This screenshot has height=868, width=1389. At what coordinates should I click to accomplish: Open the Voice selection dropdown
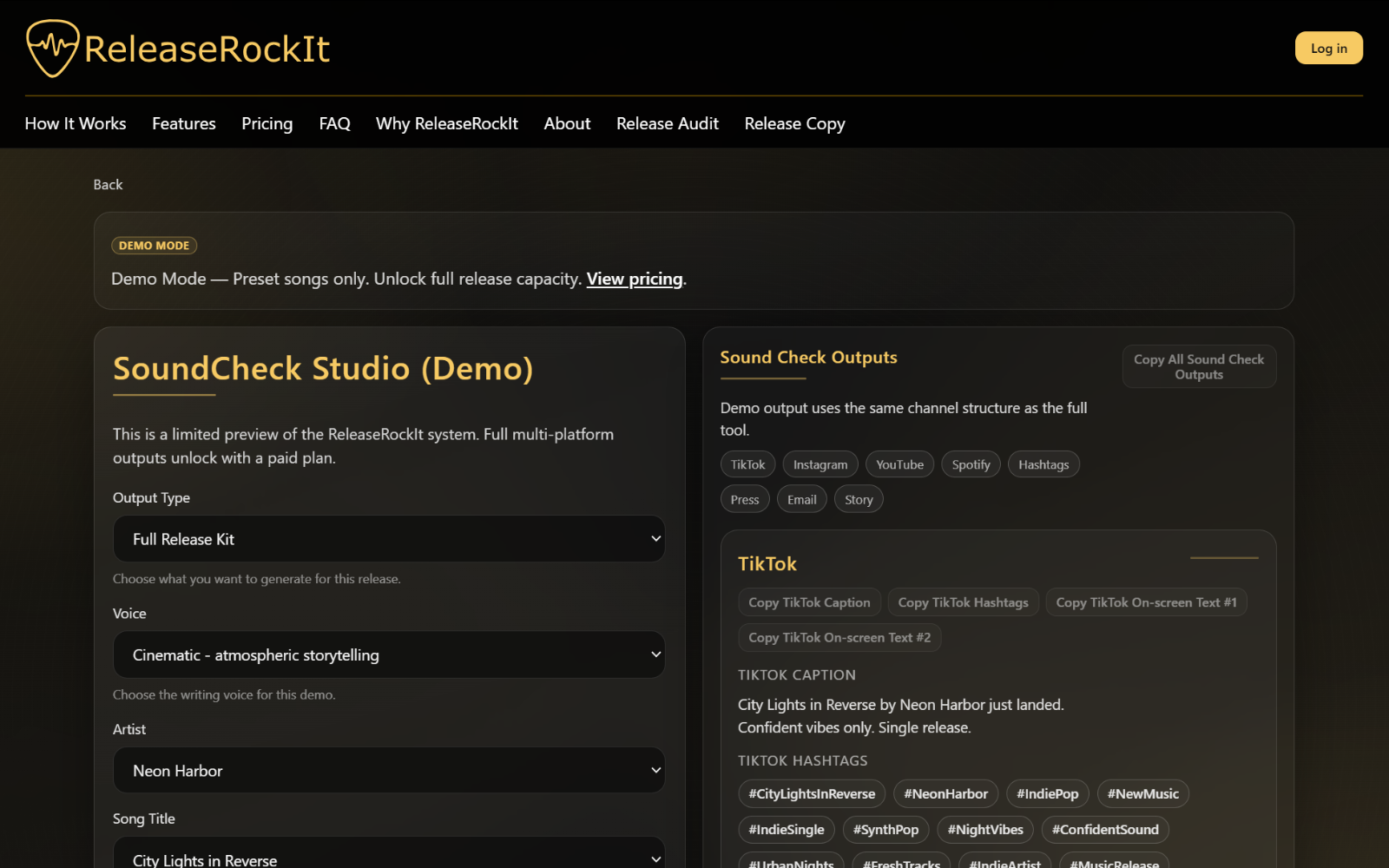click(388, 654)
